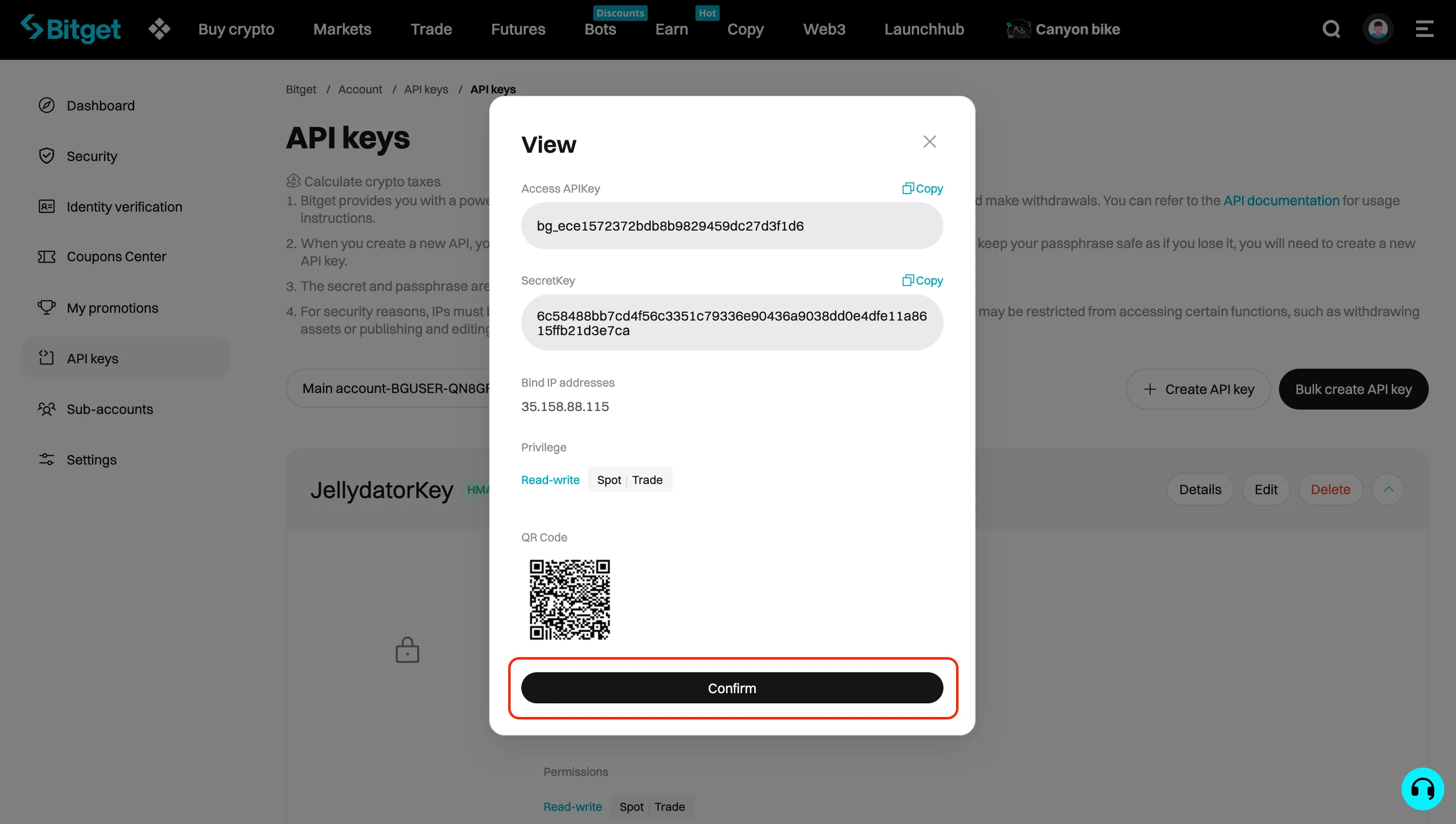Delete the JellydatorKey
This screenshot has width=1456, height=824.
(x=1331, y=489)
